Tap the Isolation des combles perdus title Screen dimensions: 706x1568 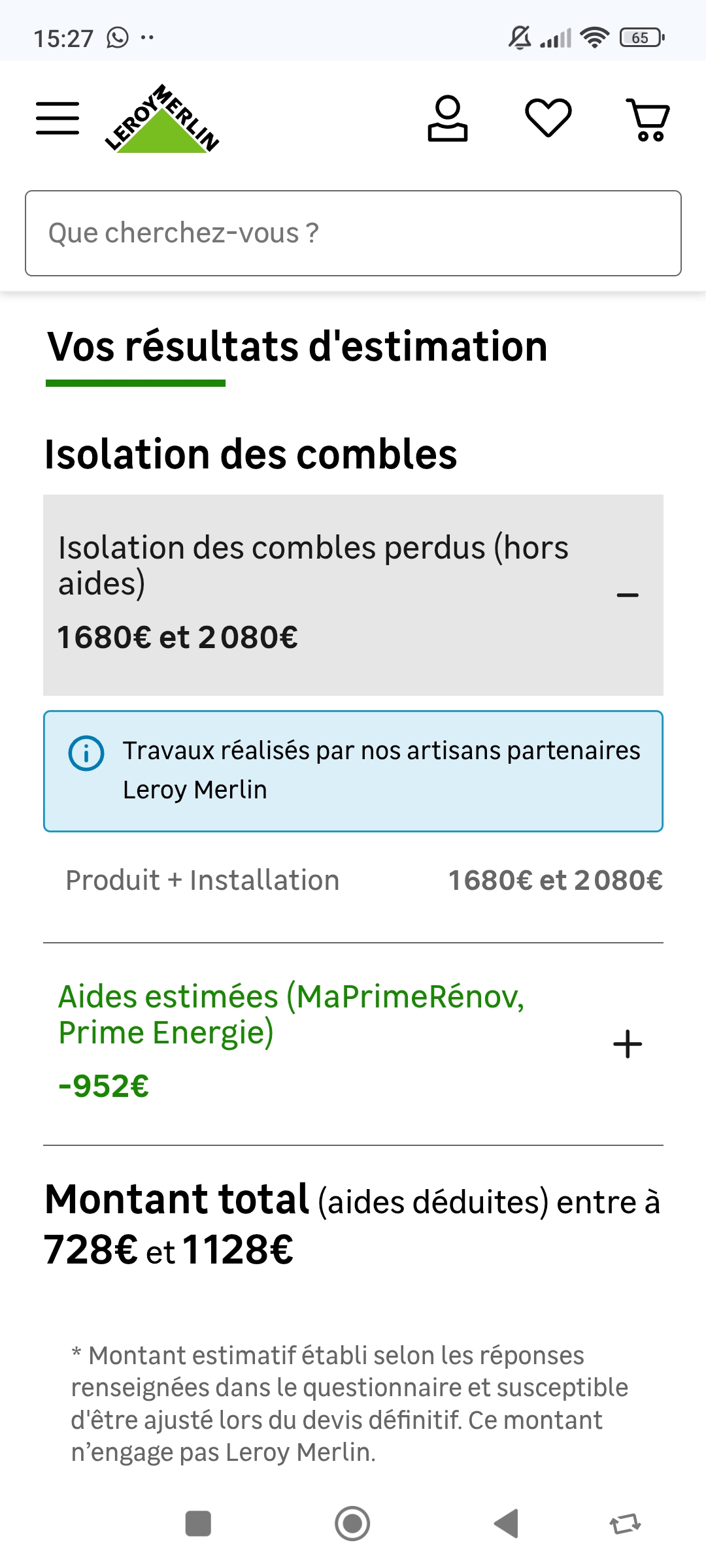(x=313, y=564)
